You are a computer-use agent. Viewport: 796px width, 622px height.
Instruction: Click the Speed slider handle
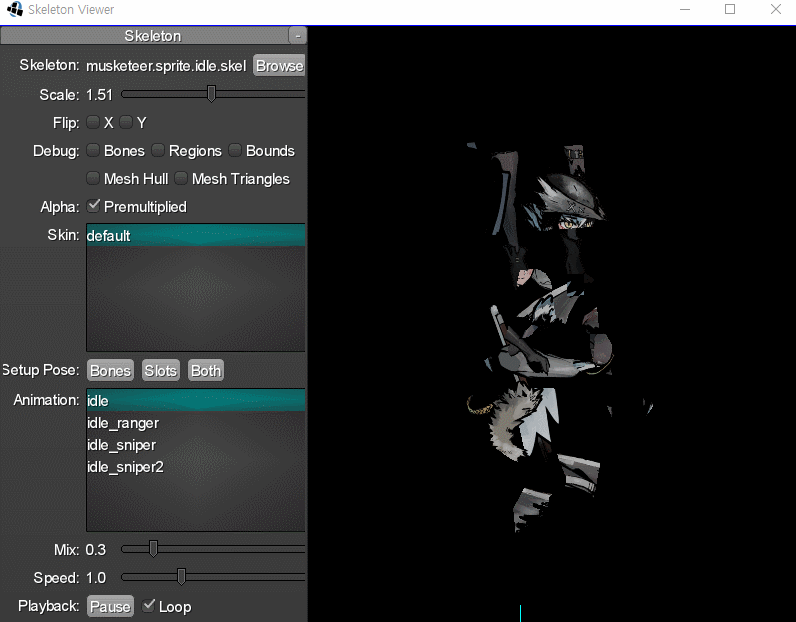click(x=181, y=577)
